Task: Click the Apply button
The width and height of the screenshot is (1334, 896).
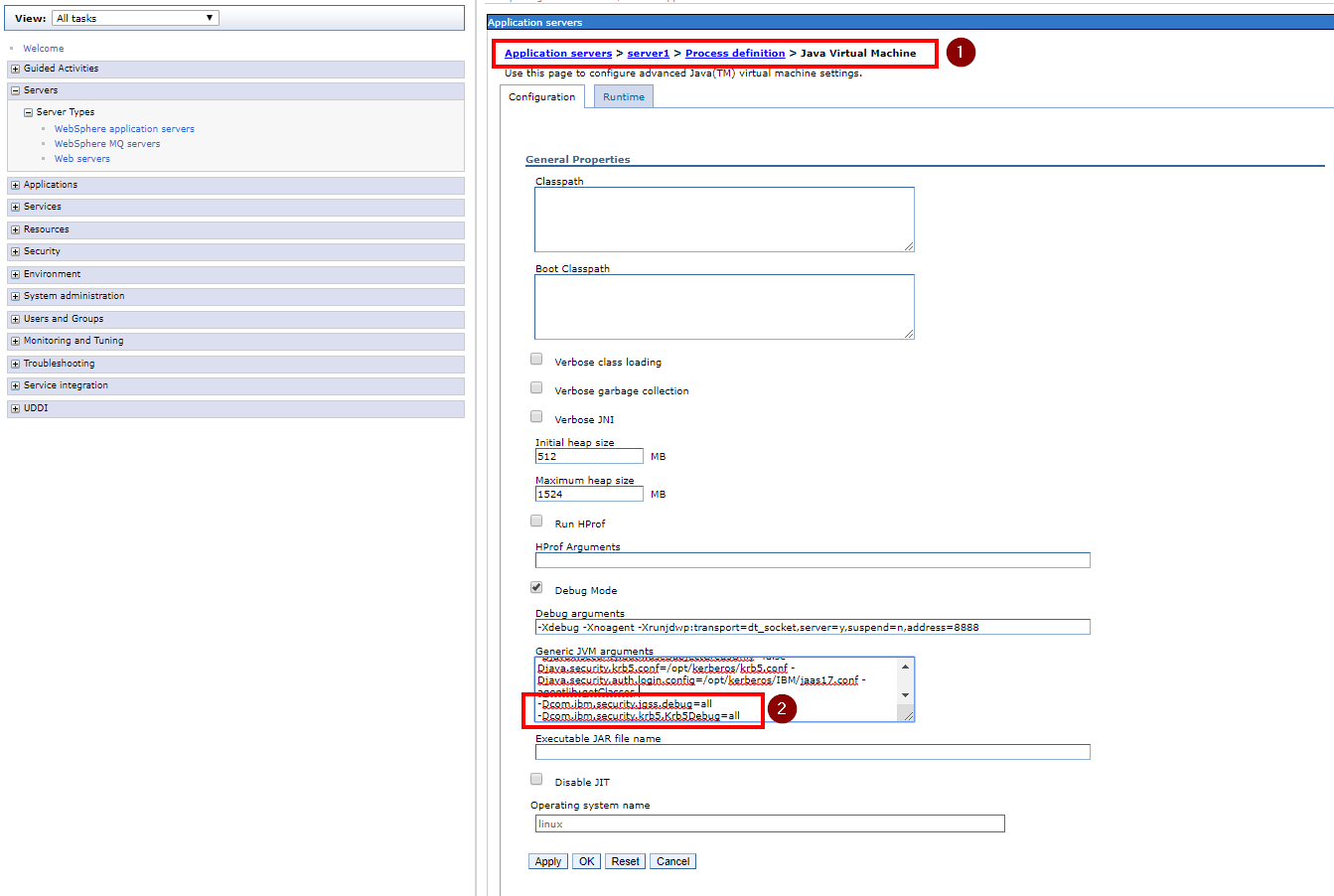Action: [x=547, y=860]
